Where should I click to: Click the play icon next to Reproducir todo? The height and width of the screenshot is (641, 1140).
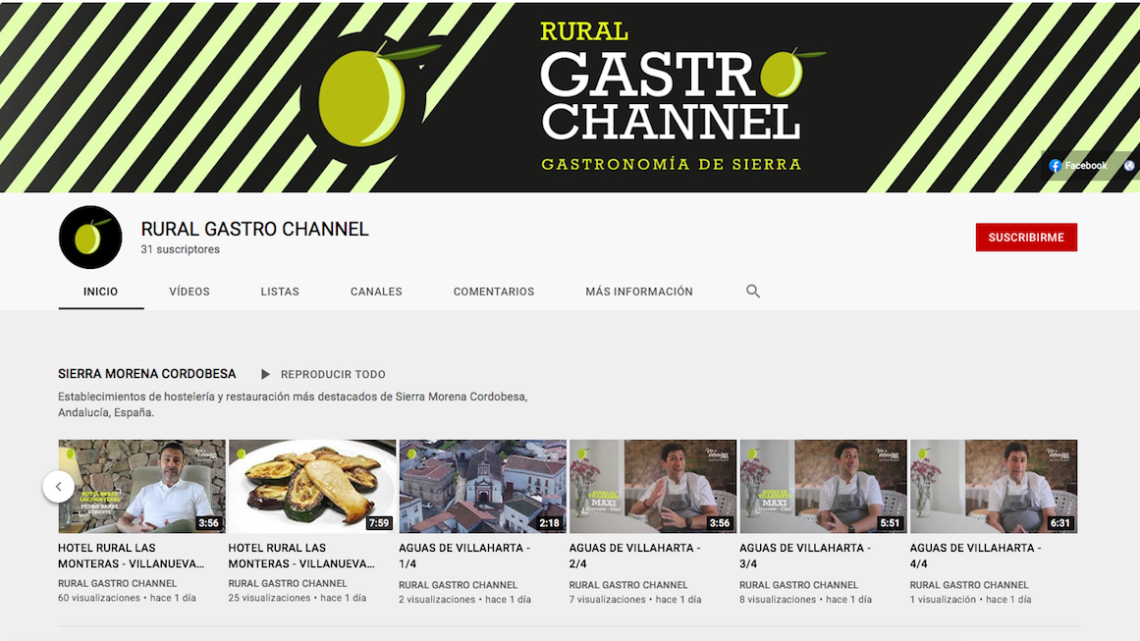[x=265, y=374]
